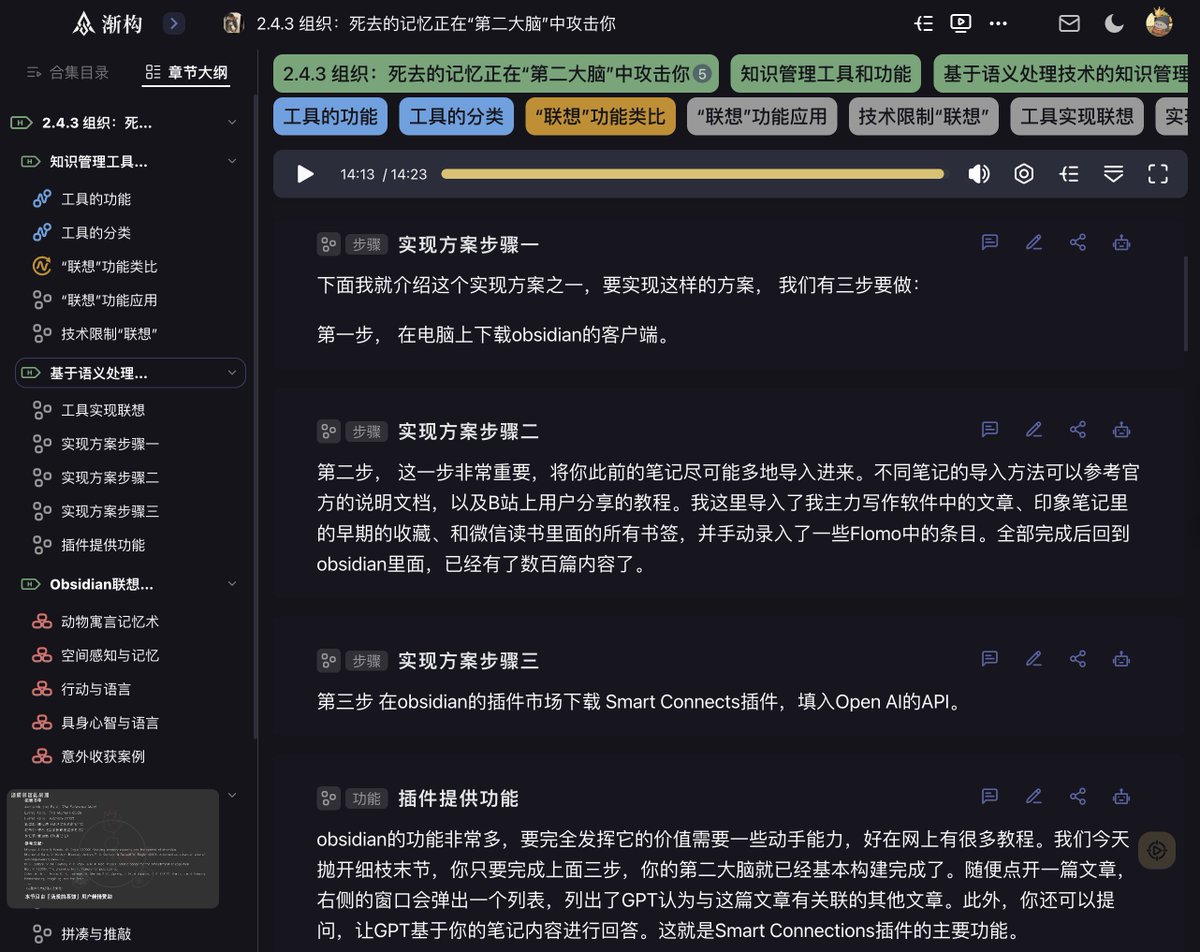Click the blue 工具的功能 tag
1200x952 pixels.
330,116
